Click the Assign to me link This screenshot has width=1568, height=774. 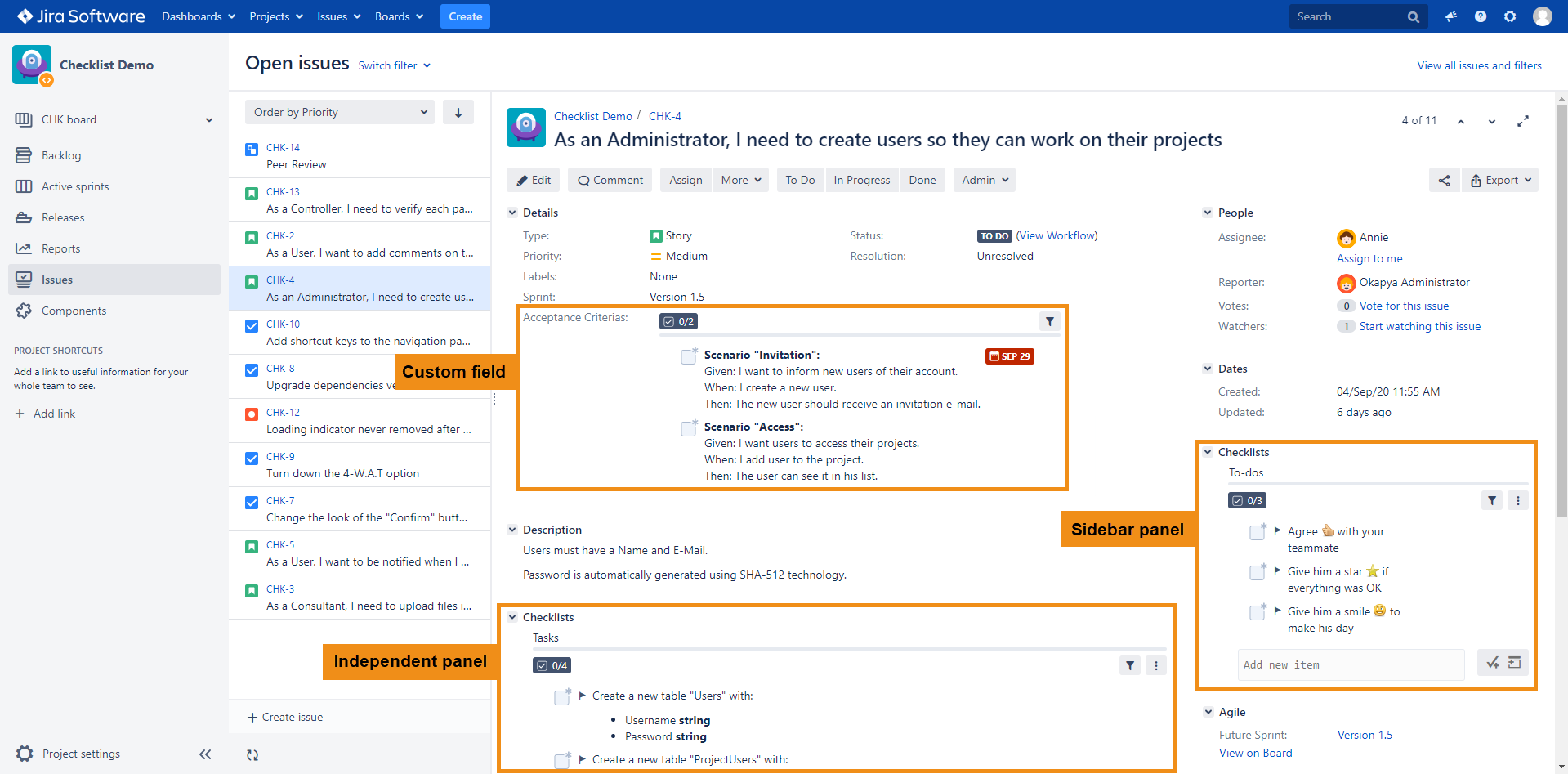pyautogui.click(x=1369, y=258)
